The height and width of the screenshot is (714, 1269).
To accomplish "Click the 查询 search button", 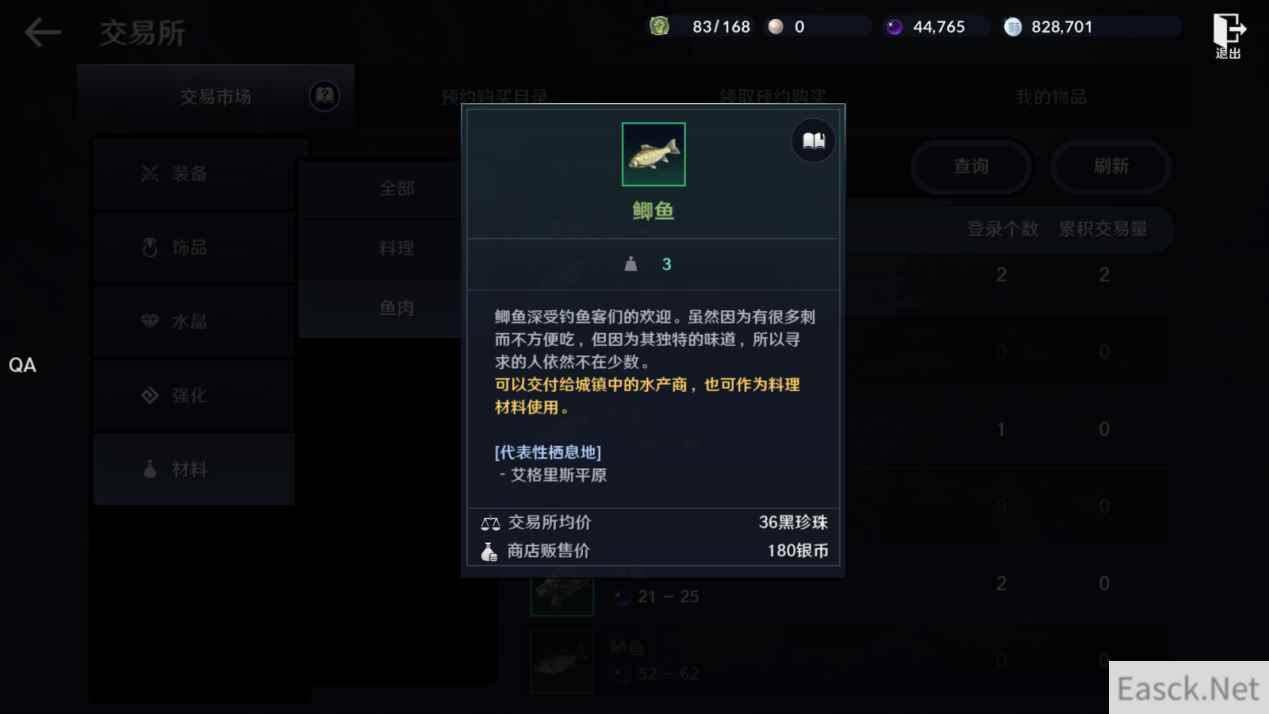I will (971, 166).
